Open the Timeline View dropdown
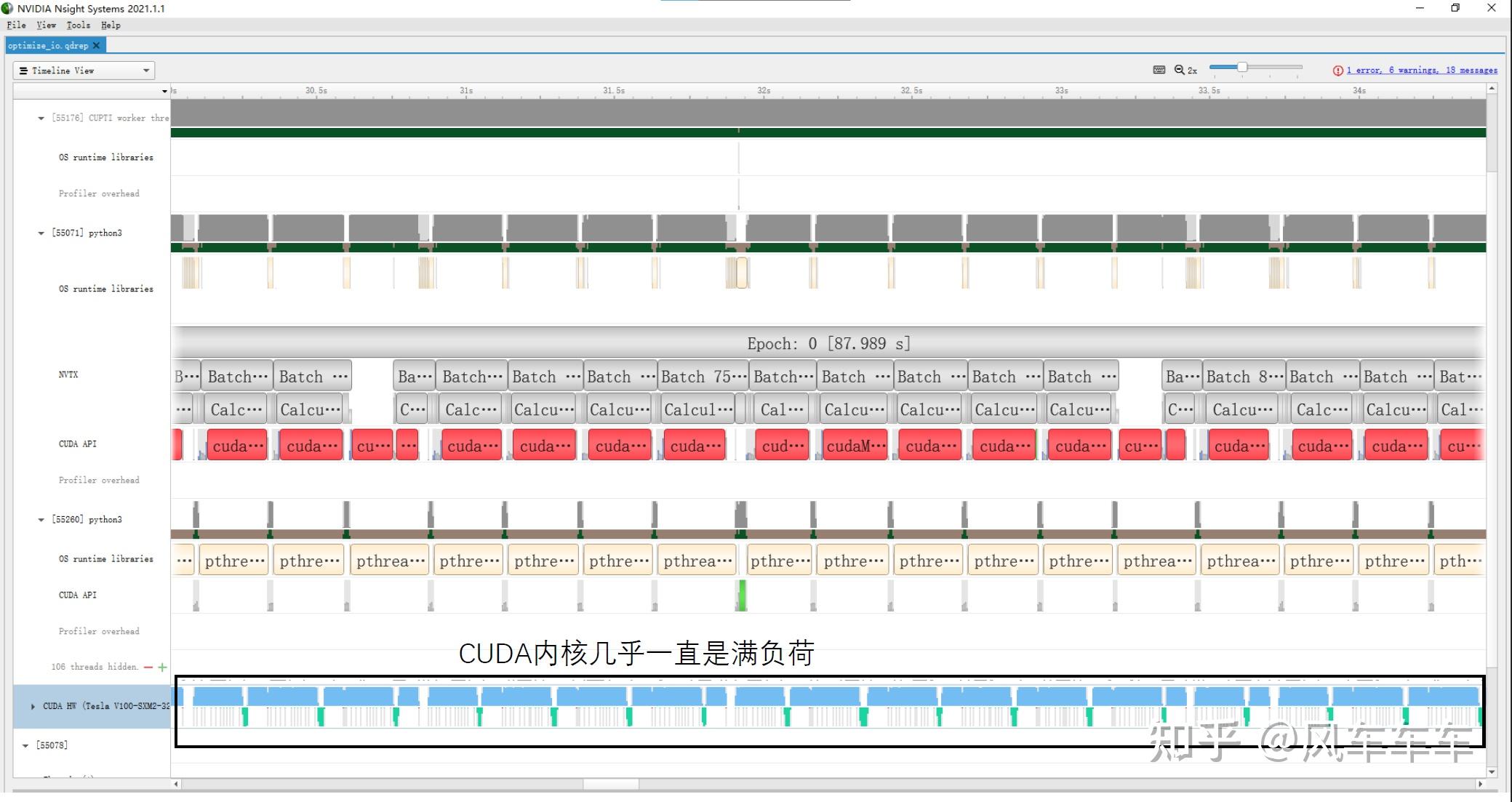Screen dimensions: 1512x802 (84, 71)
